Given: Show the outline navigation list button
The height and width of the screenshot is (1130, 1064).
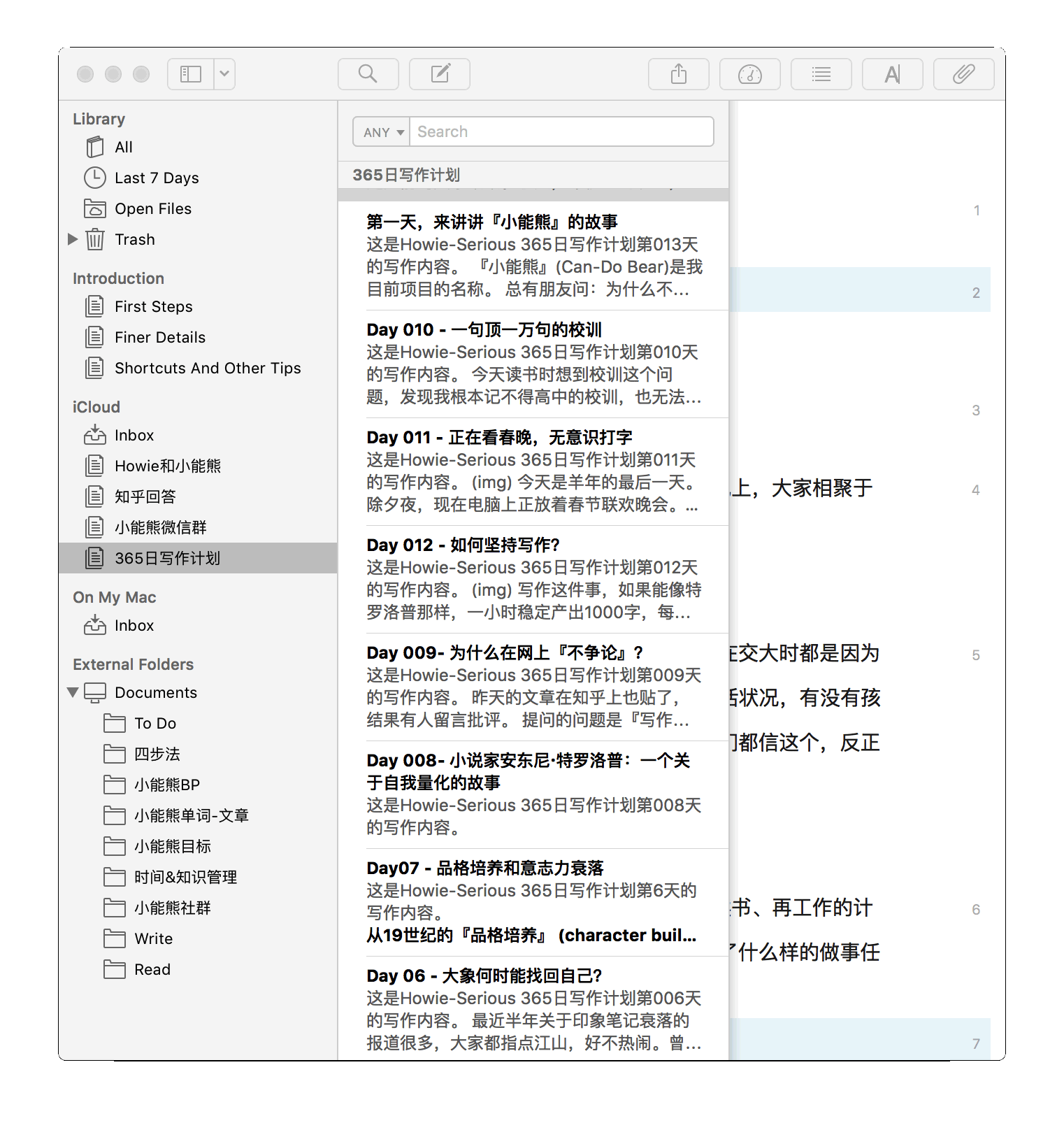Looking at the screenshot, I should (x=821, y=74).
